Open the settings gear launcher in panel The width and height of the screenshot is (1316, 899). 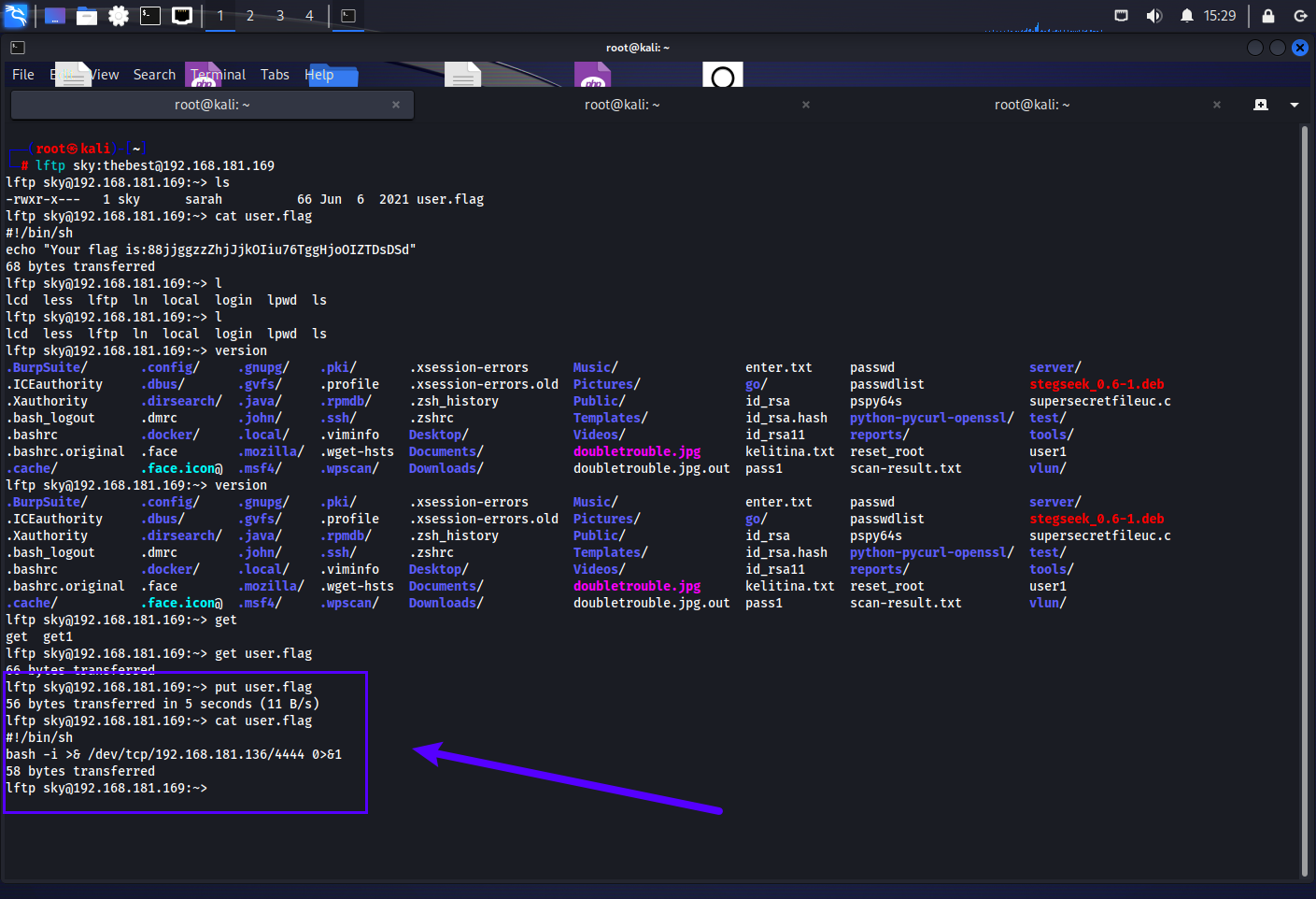pos(119,16)
